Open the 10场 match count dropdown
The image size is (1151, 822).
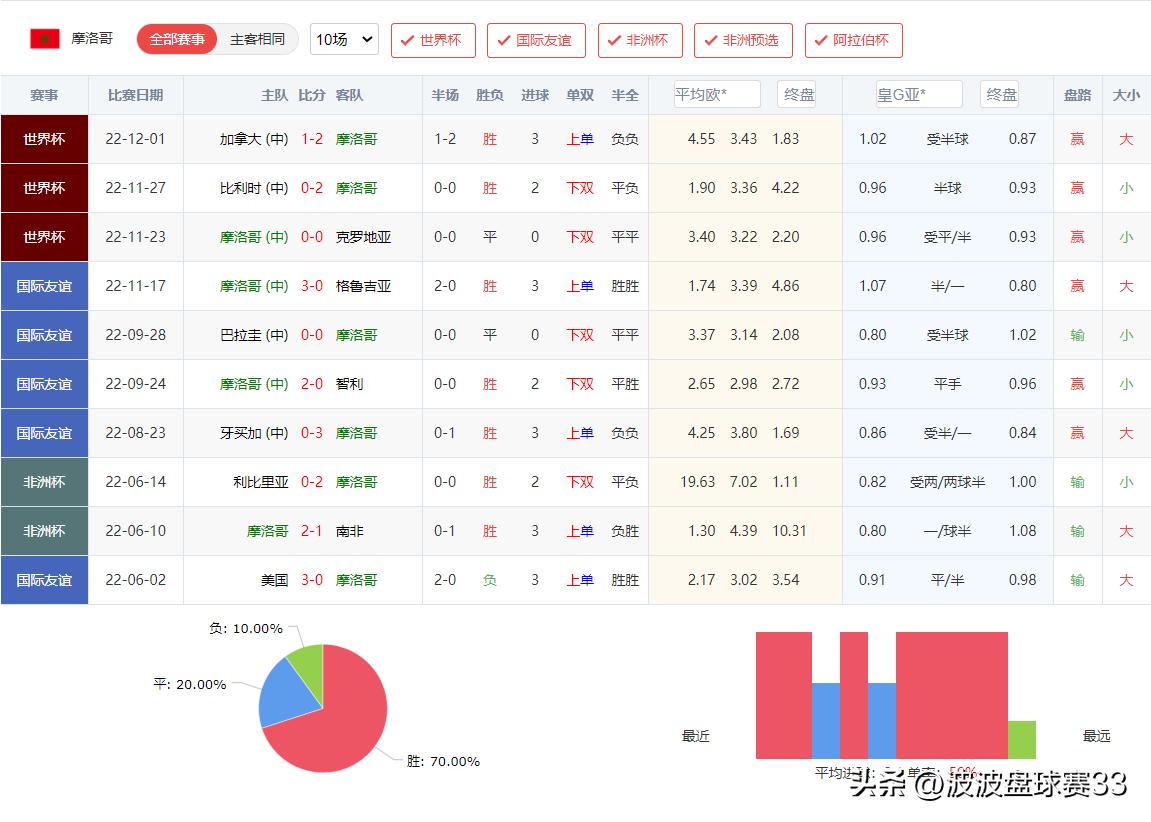click(x=344, y=38)
